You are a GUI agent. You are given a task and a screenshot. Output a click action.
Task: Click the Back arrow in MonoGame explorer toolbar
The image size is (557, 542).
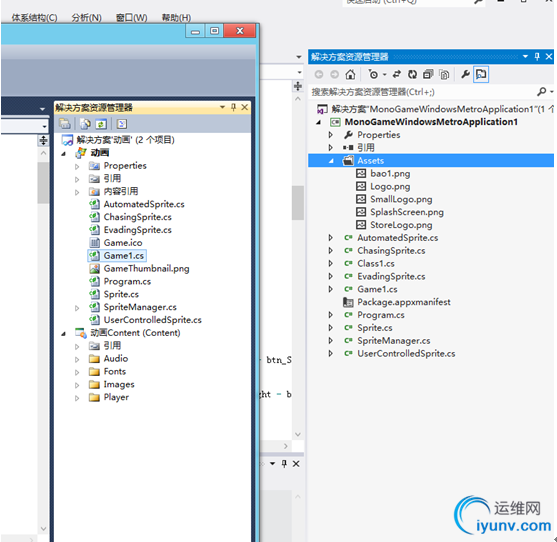(319, 75)
